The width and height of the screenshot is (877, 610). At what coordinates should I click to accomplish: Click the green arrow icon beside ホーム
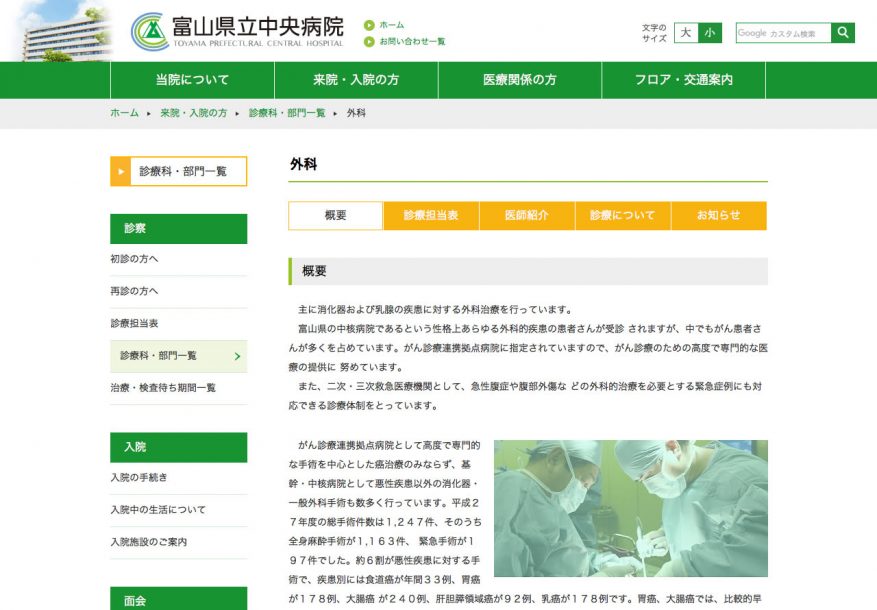[368, 25]
